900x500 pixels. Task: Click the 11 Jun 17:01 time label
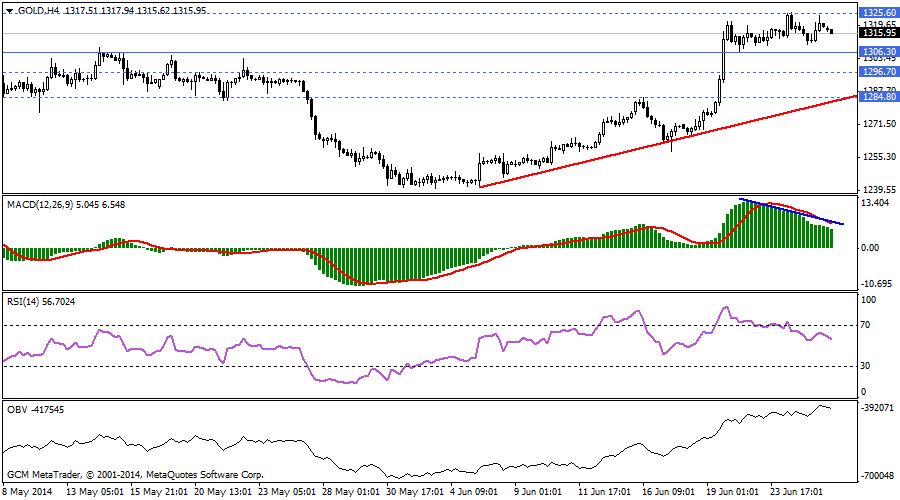605,492
